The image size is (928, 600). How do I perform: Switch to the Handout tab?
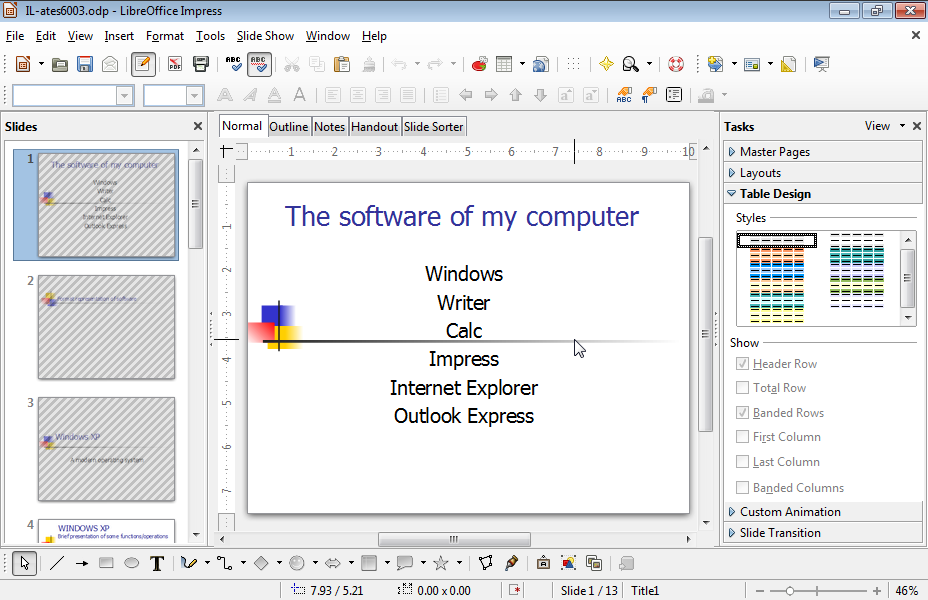374,127
